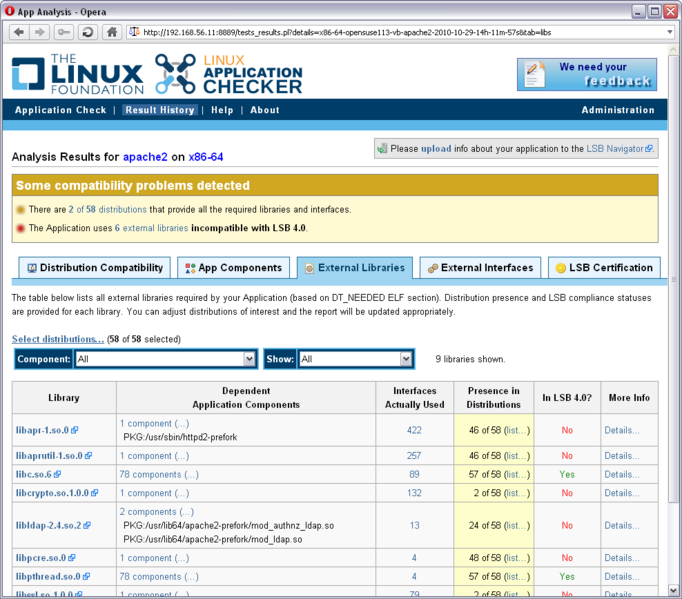Viewport: 682px width, 599px height.
Task: Open distribution list for libapr-1.so.0
Action: pyautogui.click(x=517, y=430)
